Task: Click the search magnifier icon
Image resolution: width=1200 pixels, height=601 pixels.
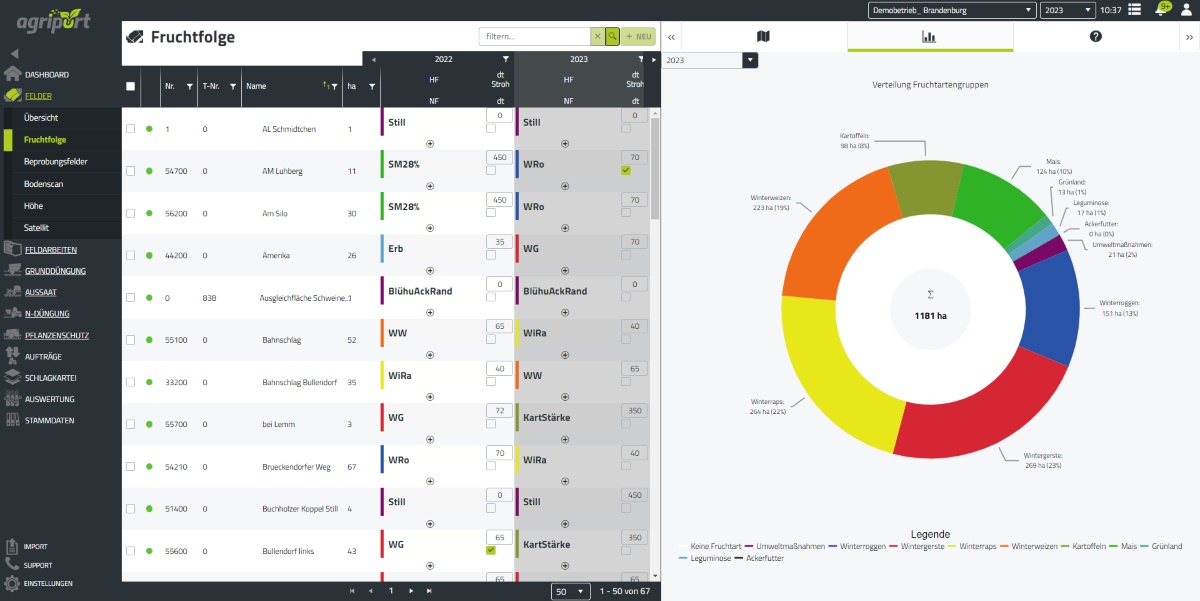Action: [612, 36]
